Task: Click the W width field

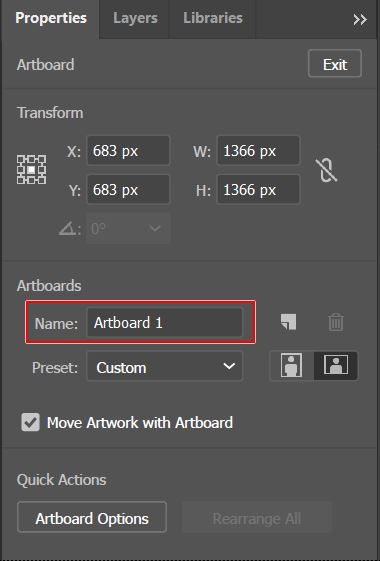Action: (x=258, y=151)
